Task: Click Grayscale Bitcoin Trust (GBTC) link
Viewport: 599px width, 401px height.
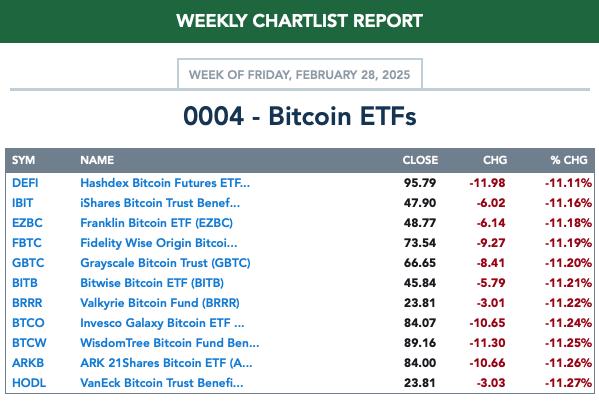Action: [x=165, y=263]
